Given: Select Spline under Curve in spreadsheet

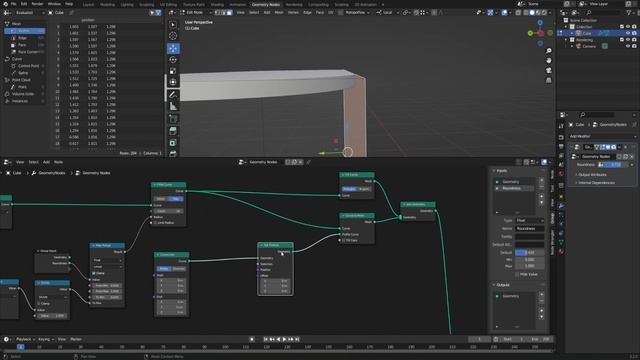Looking at the screenshot, I should tap(25, 73).
